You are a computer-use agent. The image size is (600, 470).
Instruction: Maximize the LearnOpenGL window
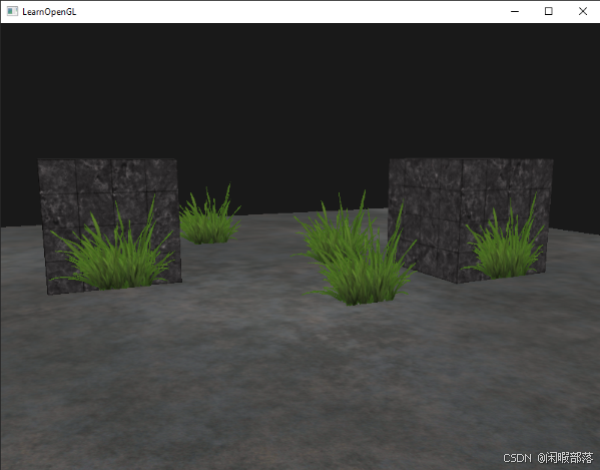click(548, 11)
